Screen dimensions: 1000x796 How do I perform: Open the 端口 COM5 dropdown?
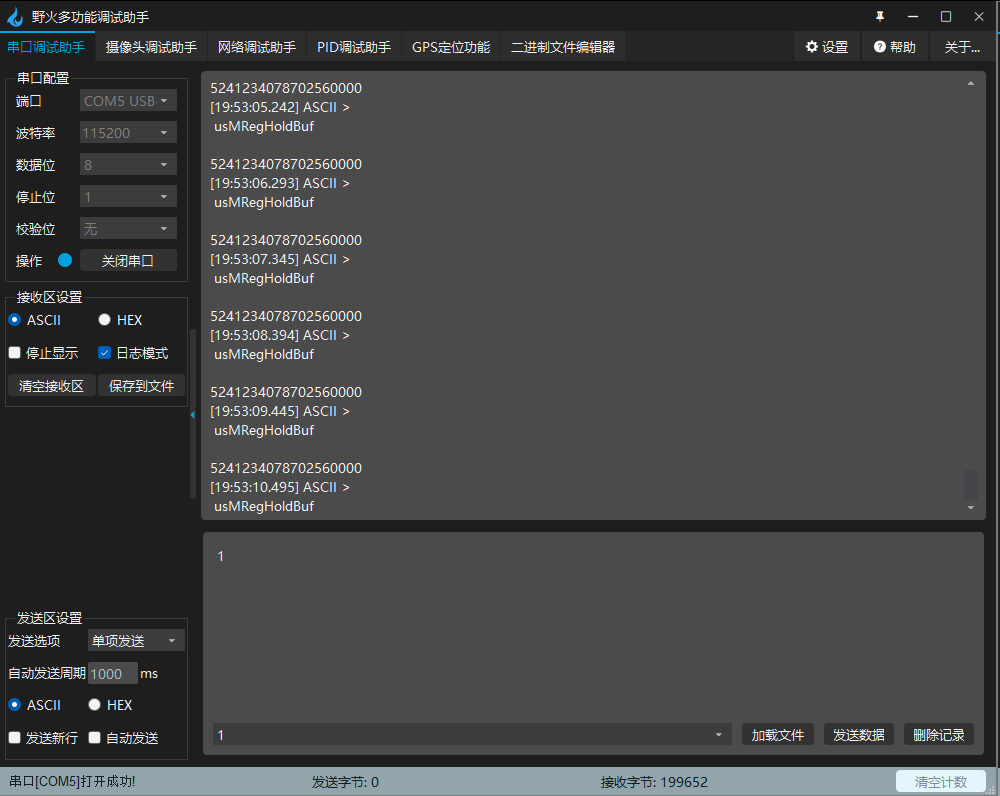click(128, 101)
